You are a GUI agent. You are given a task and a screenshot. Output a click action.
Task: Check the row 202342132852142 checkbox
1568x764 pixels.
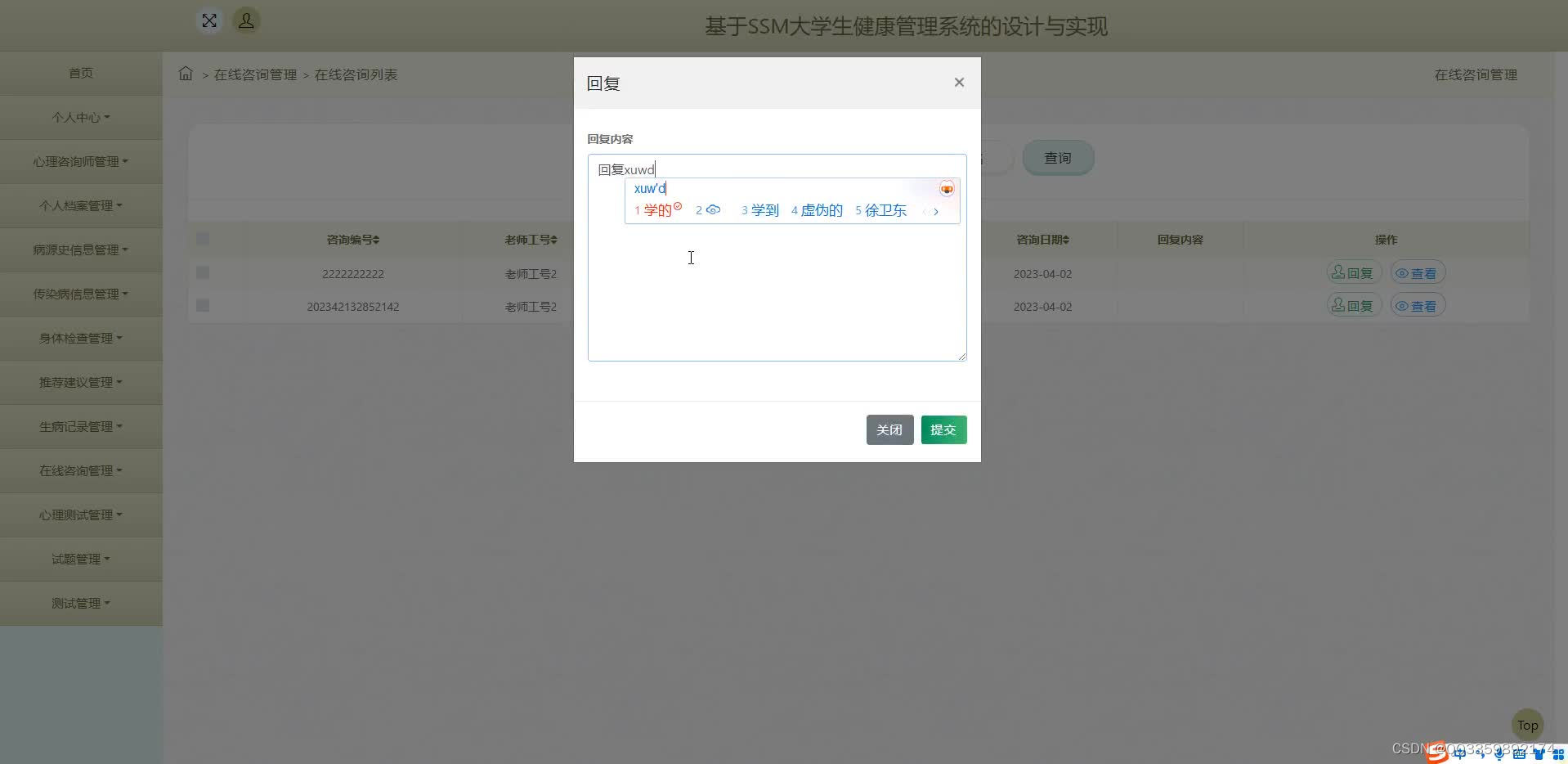pos(203,306)
